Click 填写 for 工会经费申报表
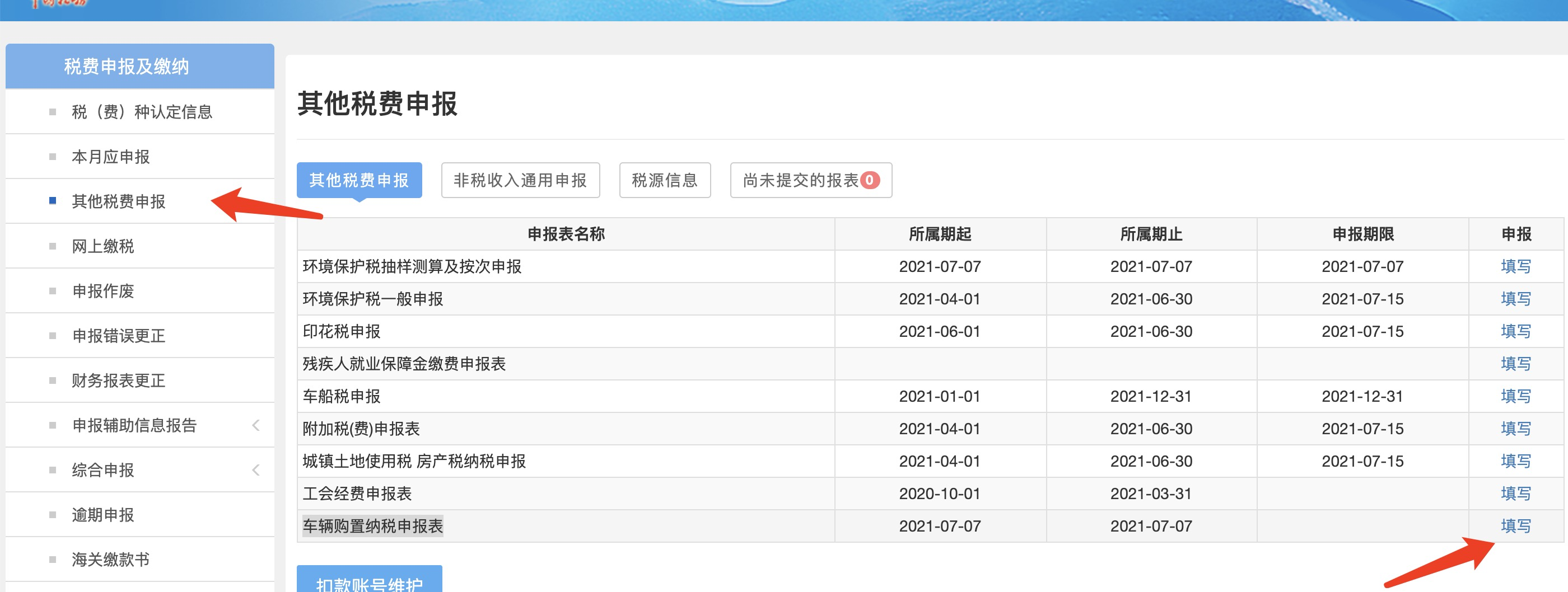The image size is (1568, 592). pyautogui.click(x=1515, y=494)
